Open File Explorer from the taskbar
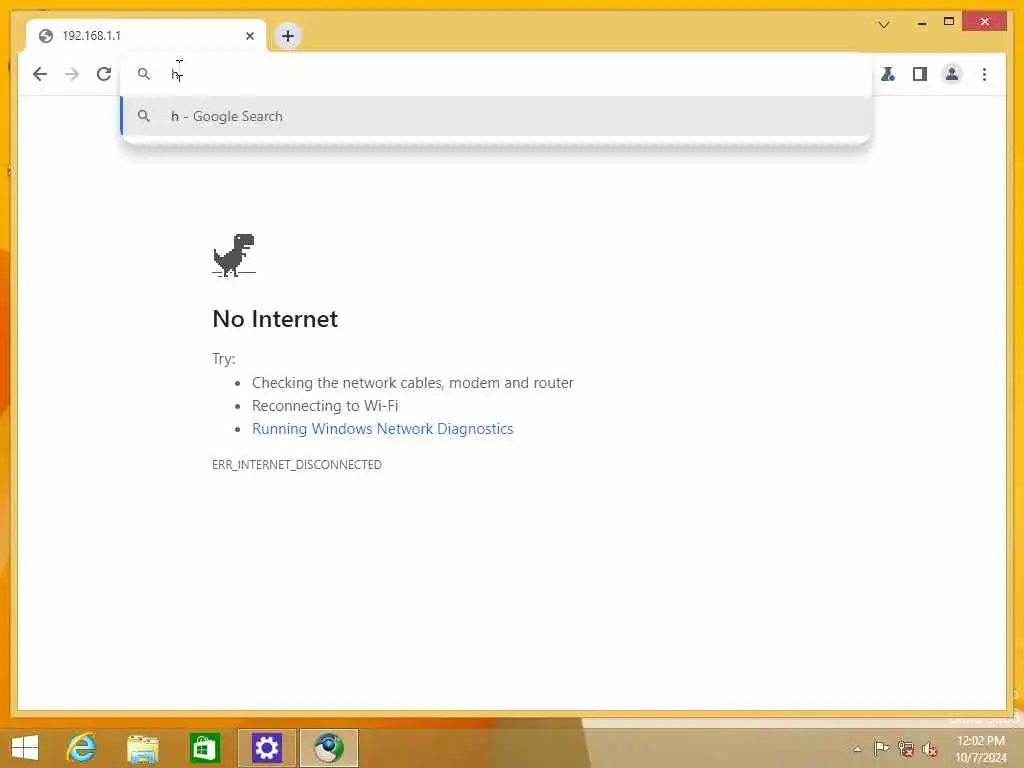Image resolution: width=1024 pixels, height=768 pixels. (x=142, y=748)
